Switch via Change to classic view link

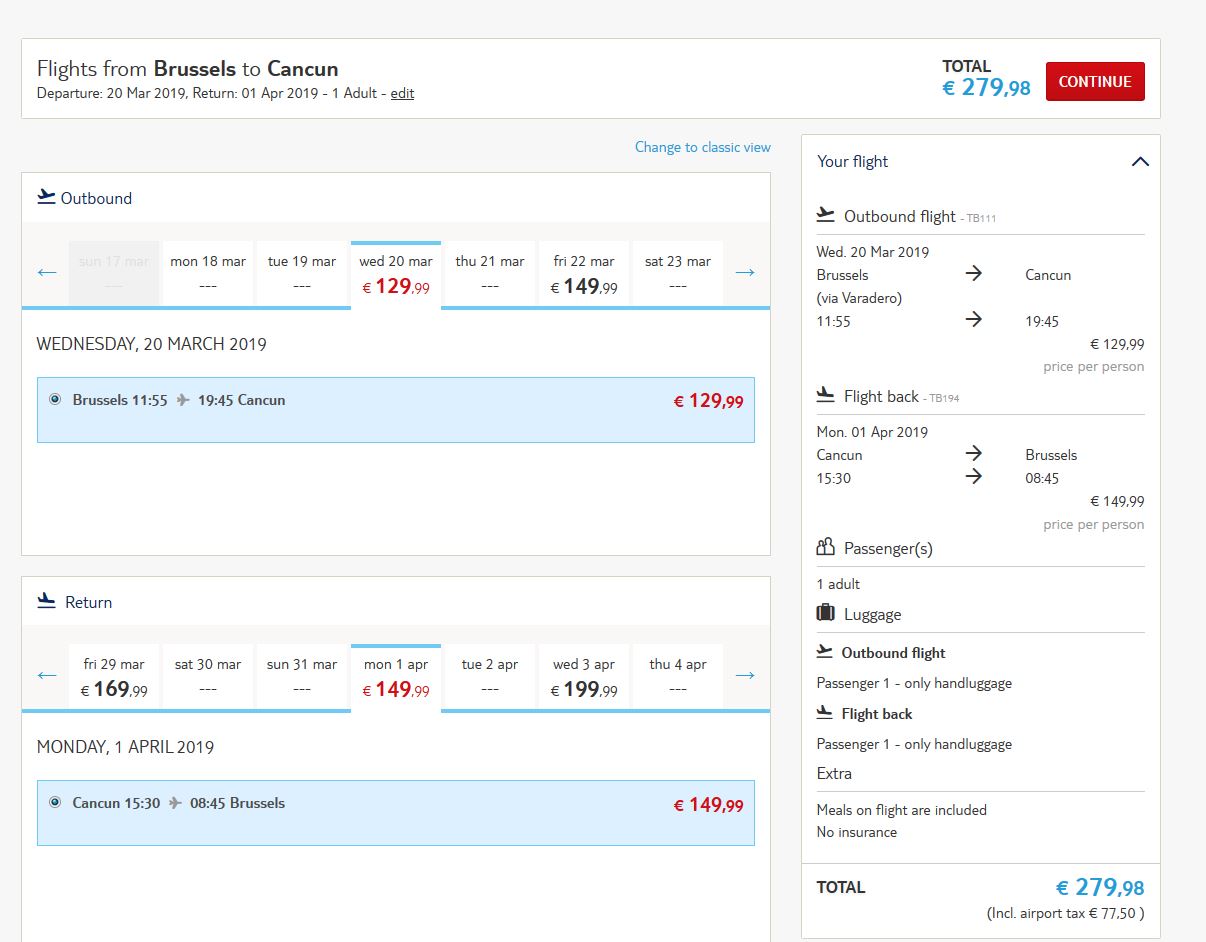point(703,147)
